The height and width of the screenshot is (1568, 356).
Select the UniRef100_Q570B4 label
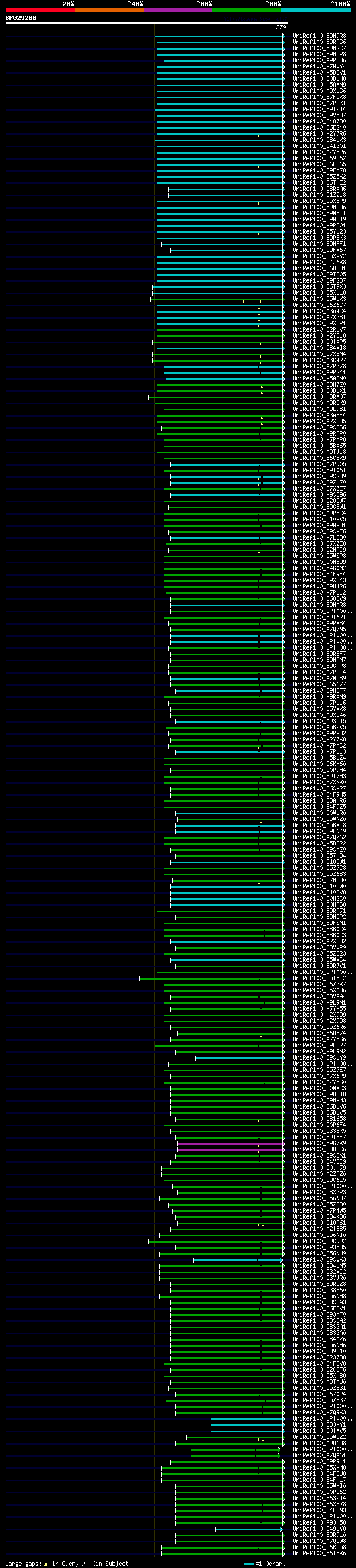click(x=319, y=856)
